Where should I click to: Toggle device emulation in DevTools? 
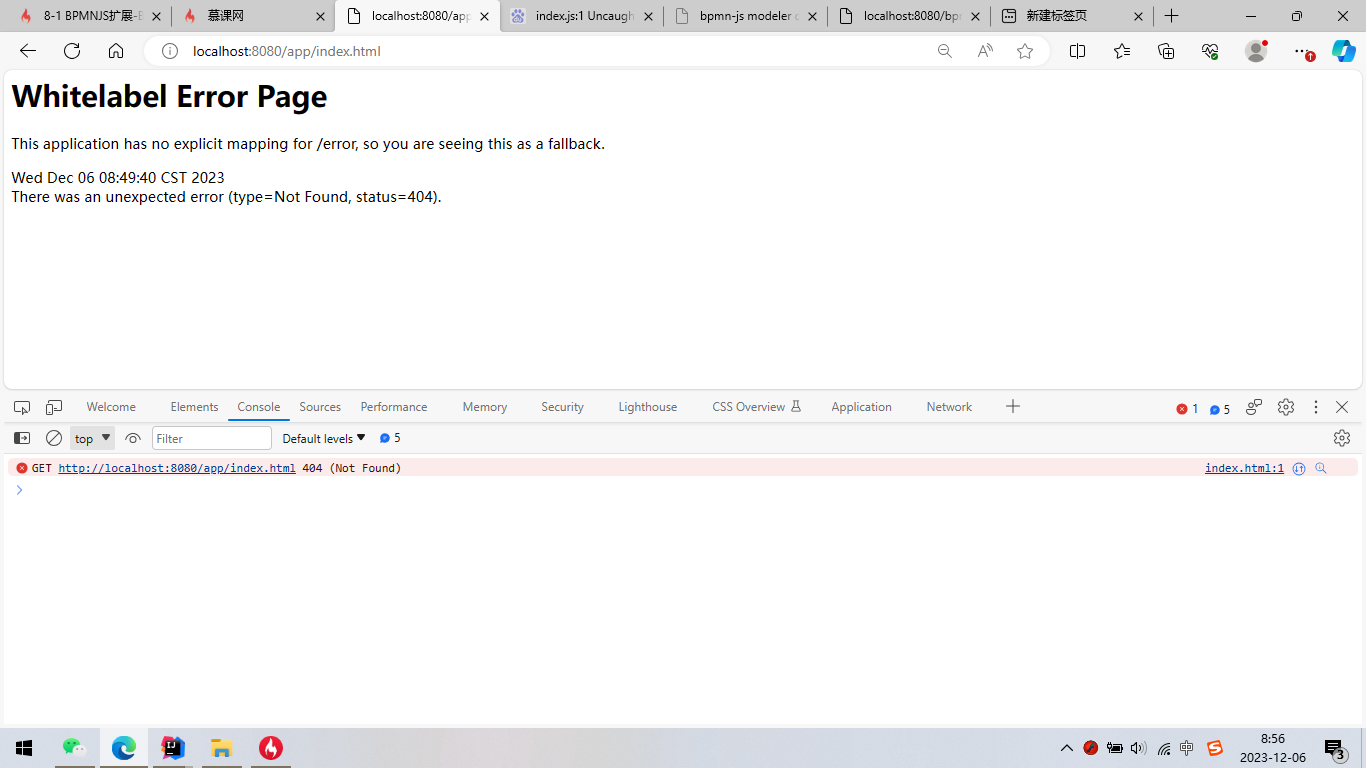click(x=54, y=407)
